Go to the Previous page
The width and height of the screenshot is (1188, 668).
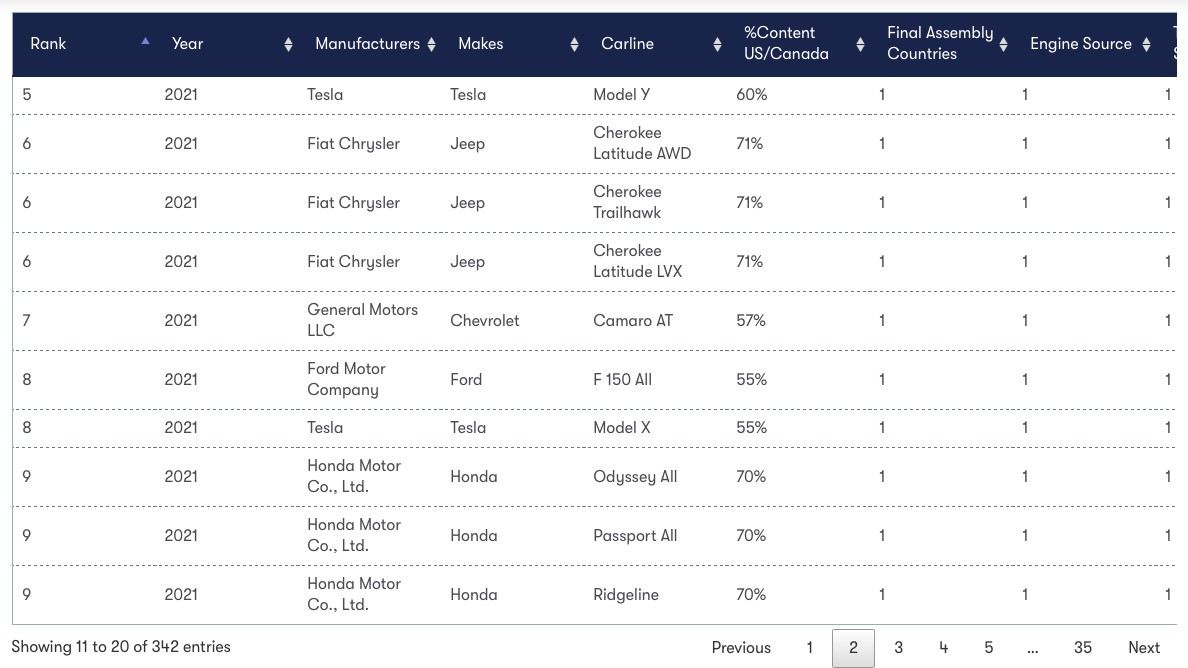click(x=741, y=648)
